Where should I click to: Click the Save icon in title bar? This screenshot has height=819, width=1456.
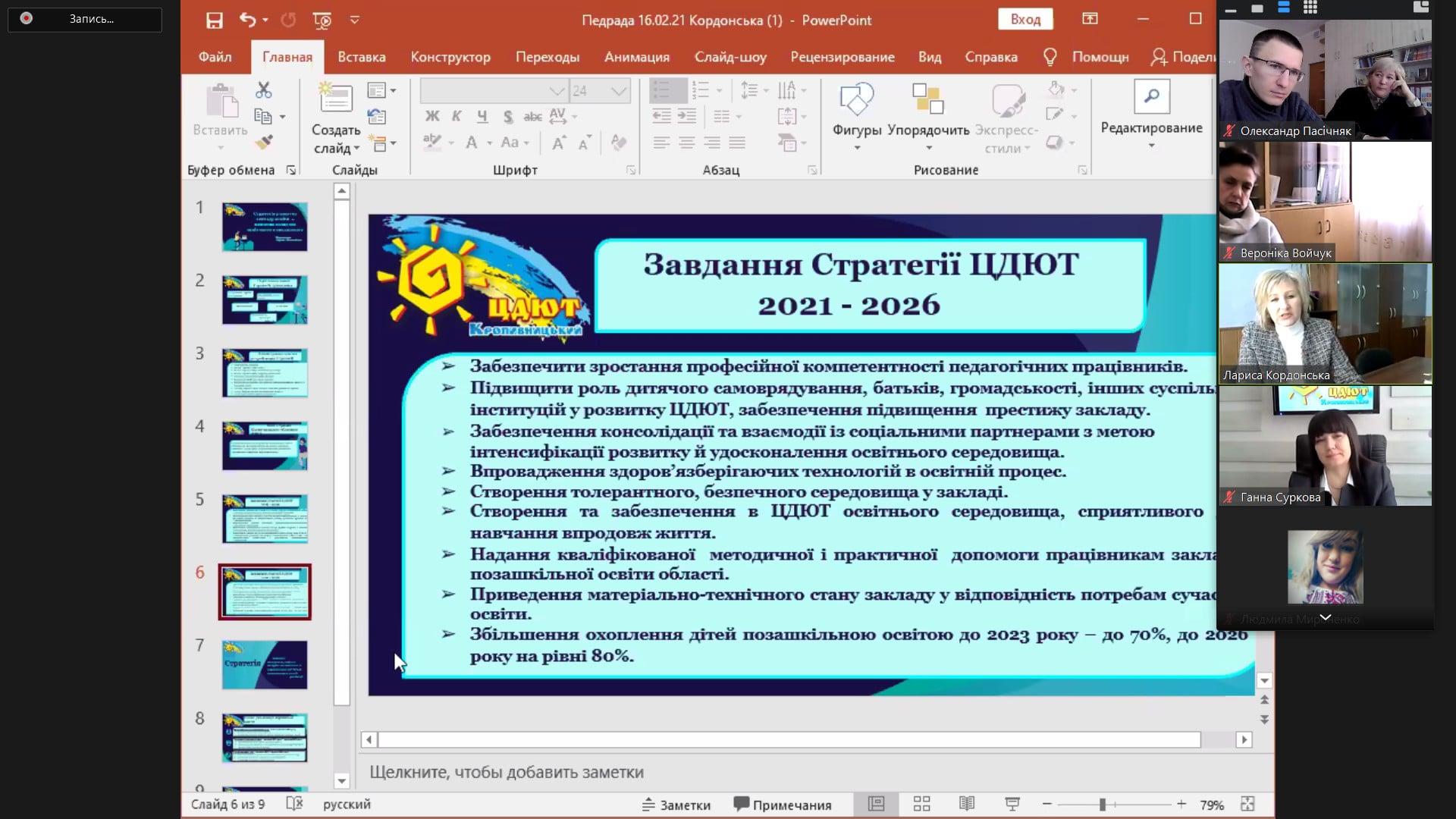click(215, 20)
